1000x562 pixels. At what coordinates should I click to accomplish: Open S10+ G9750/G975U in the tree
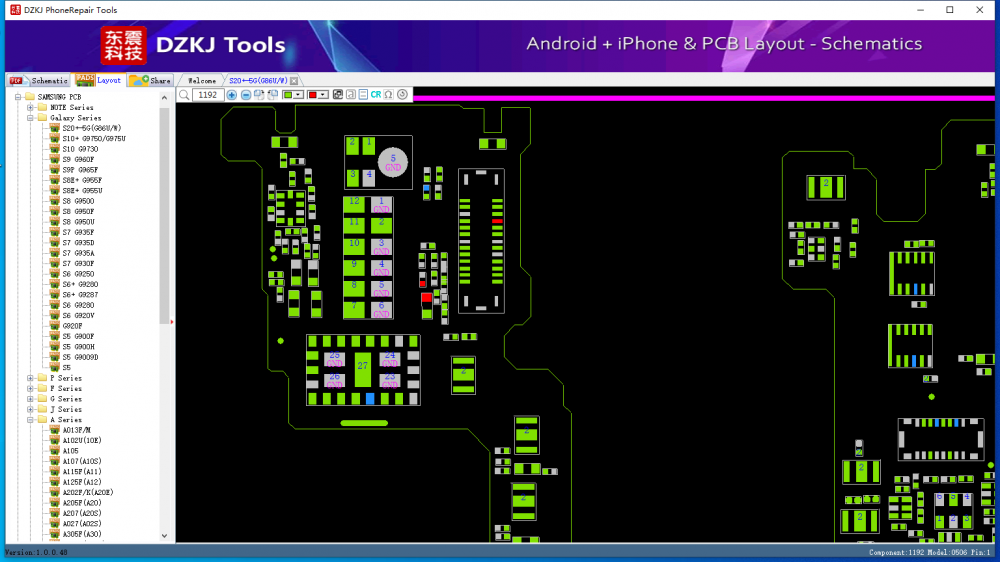[x=94, y=138]
